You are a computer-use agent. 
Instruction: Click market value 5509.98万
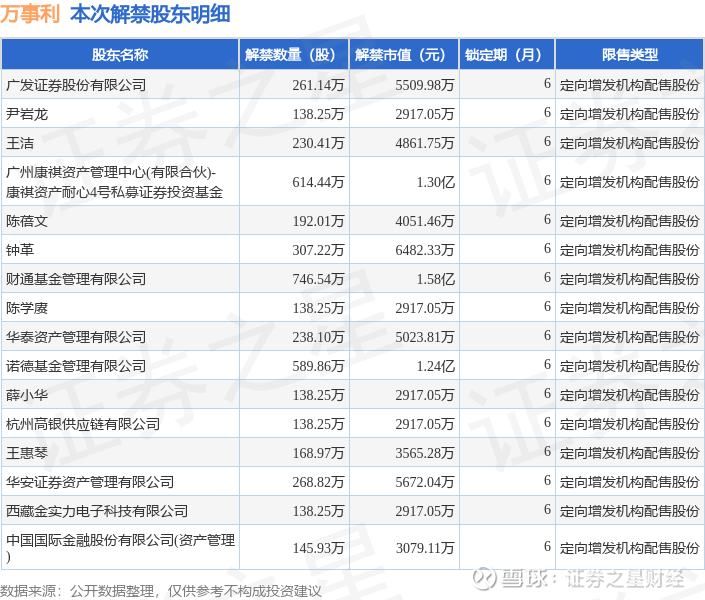coord(425,85)
